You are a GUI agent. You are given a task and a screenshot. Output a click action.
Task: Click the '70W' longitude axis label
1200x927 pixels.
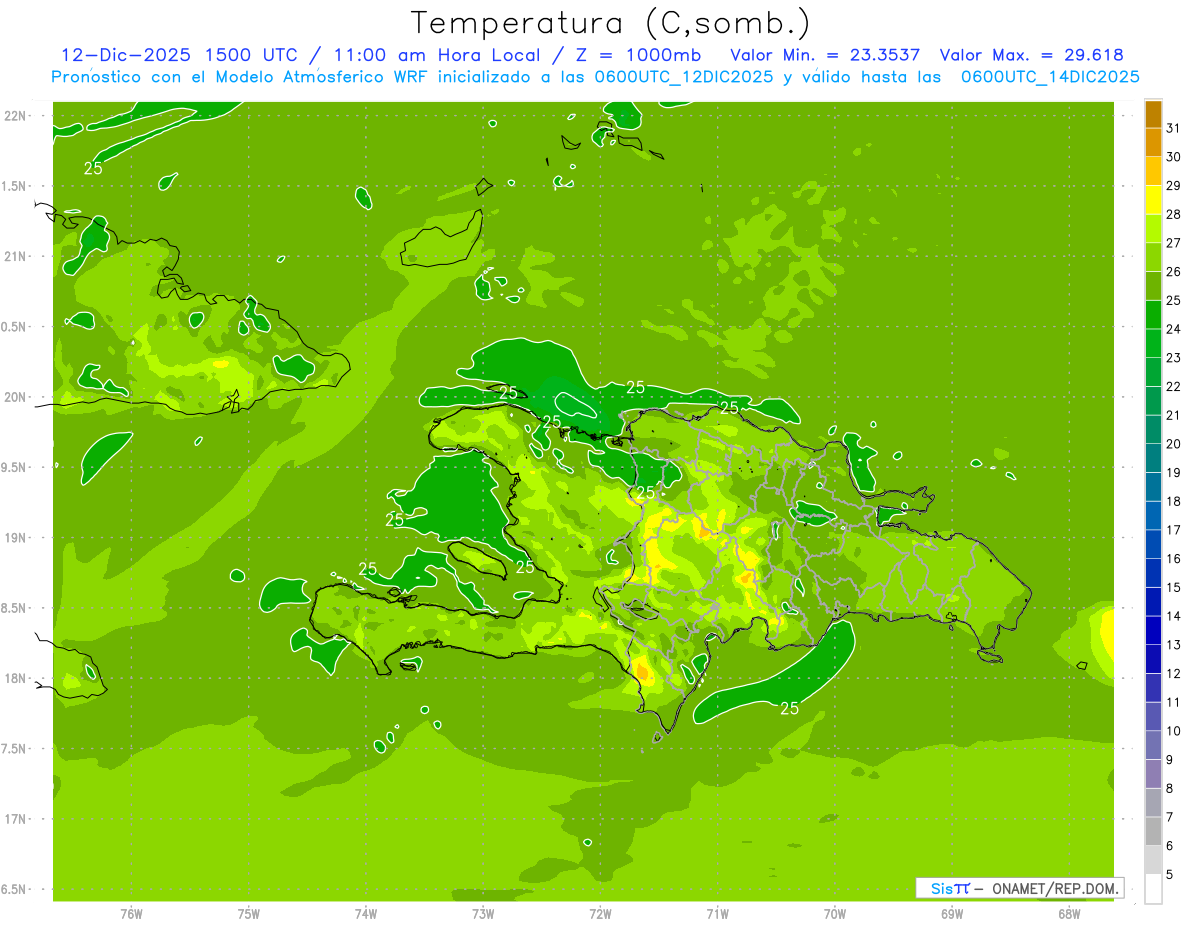click(x=835, y=914)
